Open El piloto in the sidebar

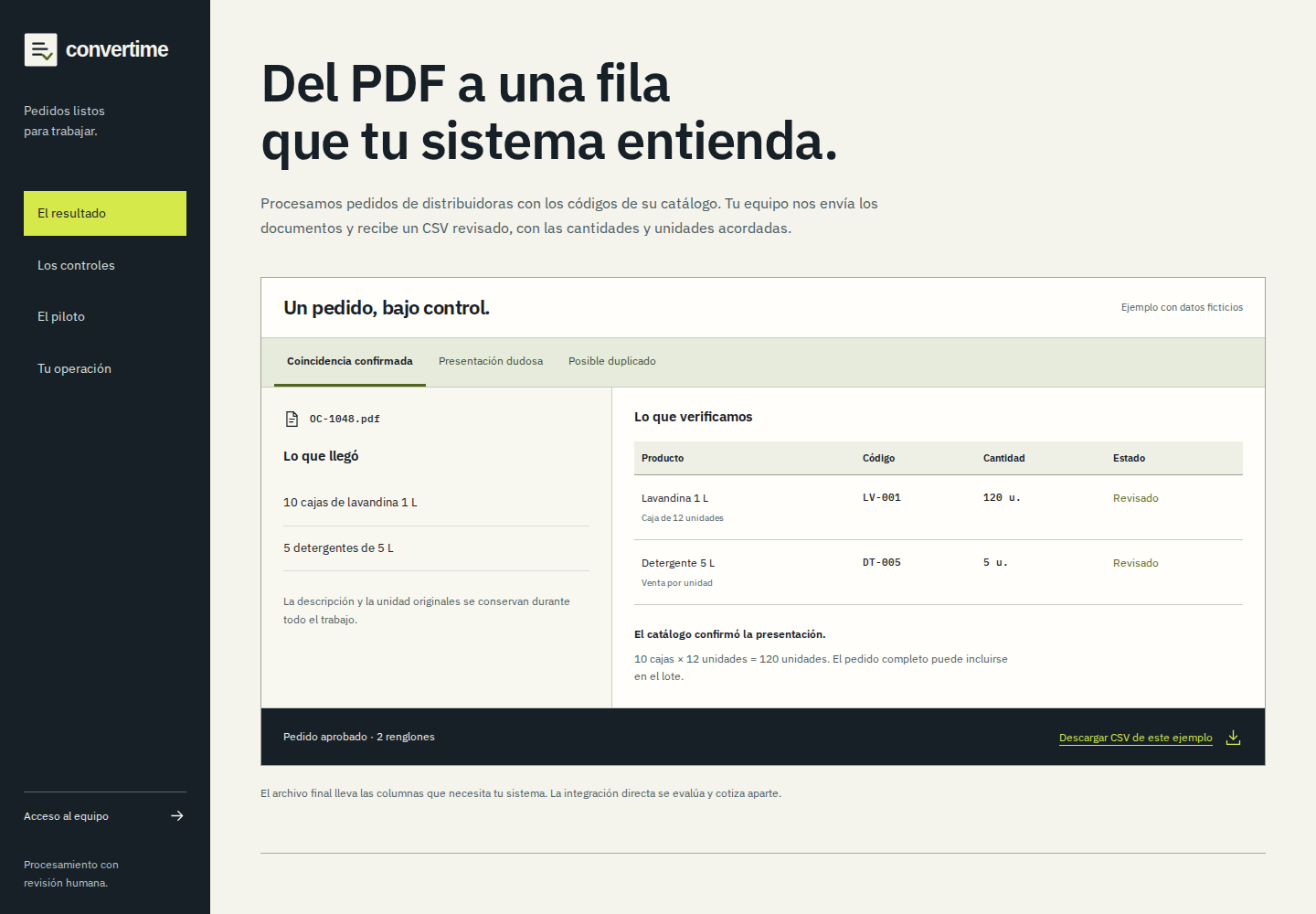pos(105,316)
